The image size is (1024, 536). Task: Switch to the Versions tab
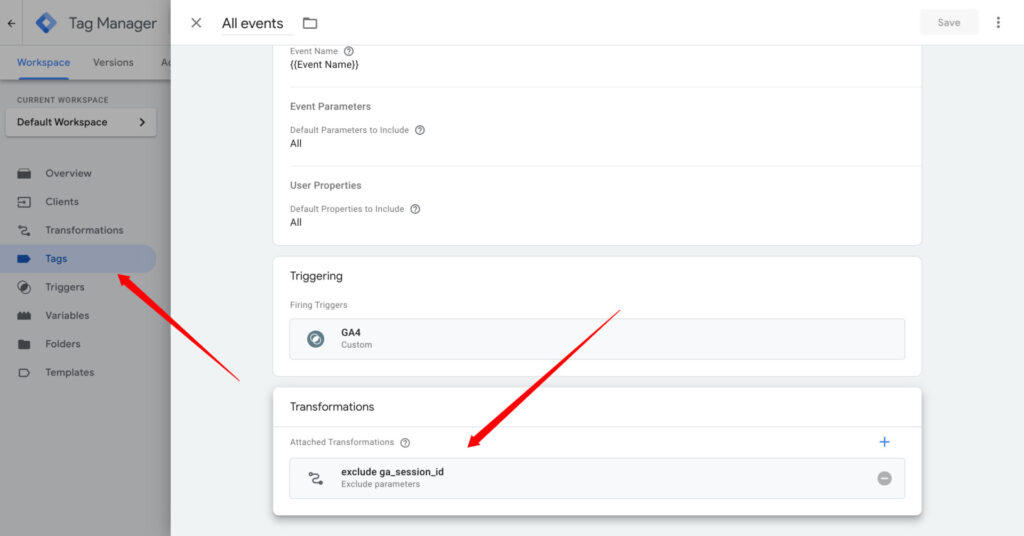coord(113,62)
